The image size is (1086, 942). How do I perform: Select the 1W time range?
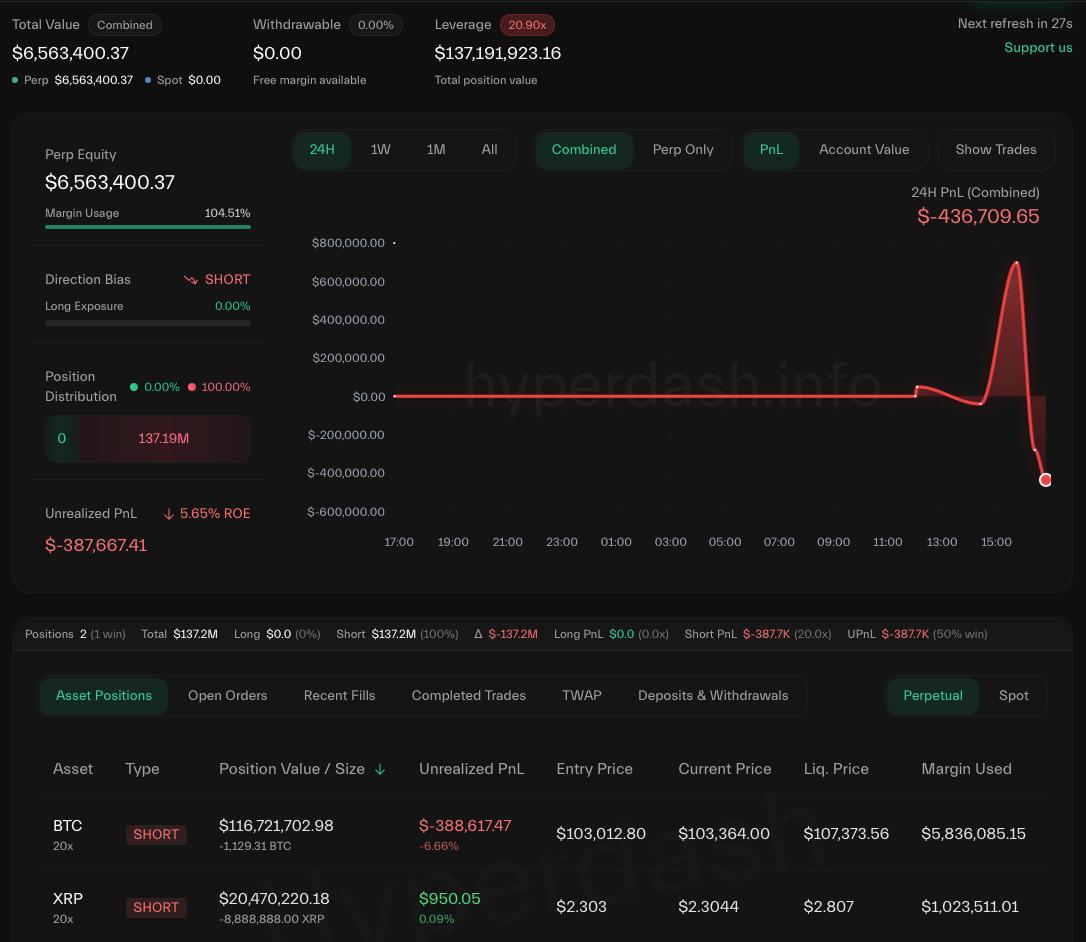[x=380, y=150]
